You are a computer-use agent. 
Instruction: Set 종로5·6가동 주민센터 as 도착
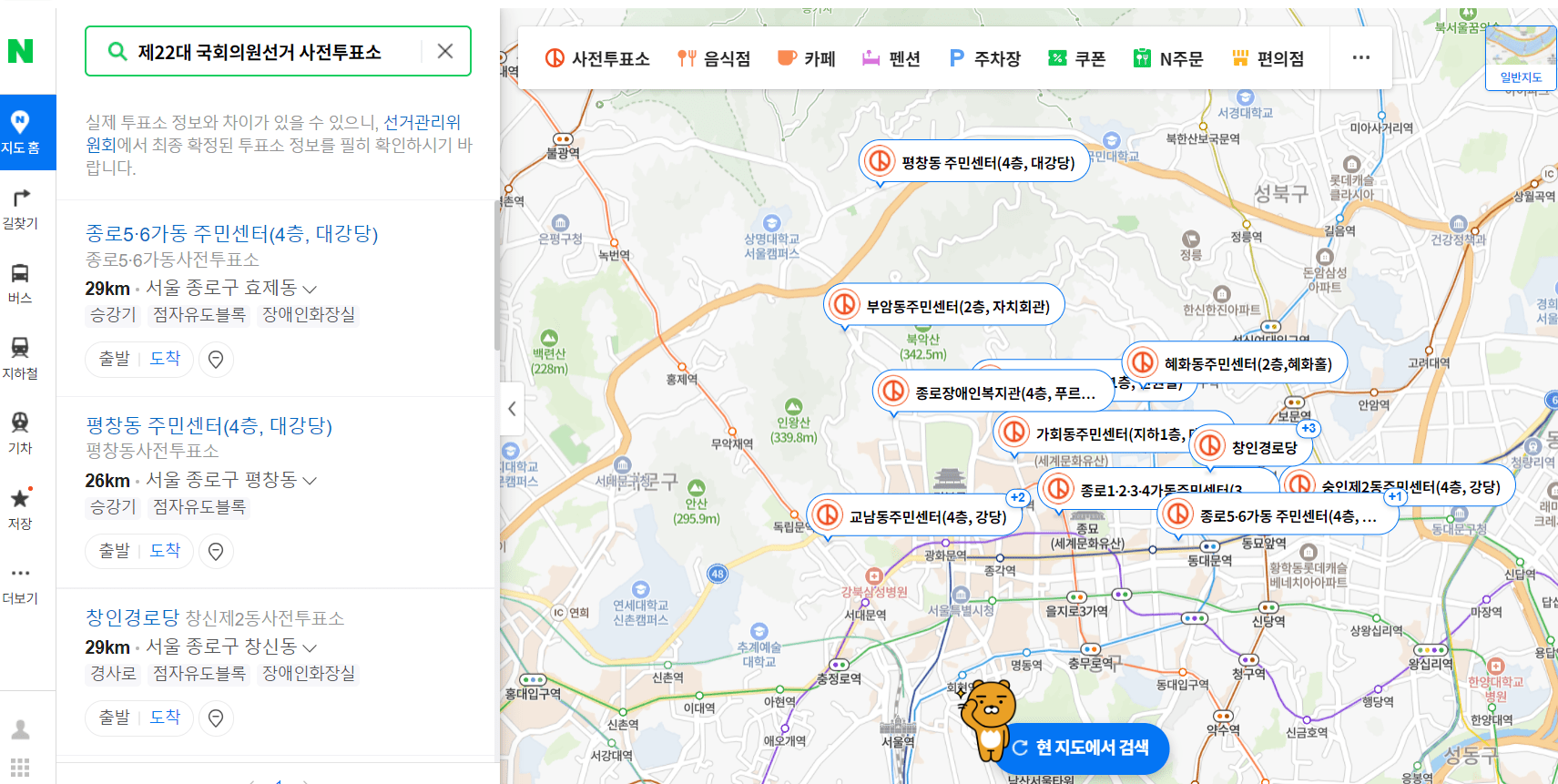165,359
